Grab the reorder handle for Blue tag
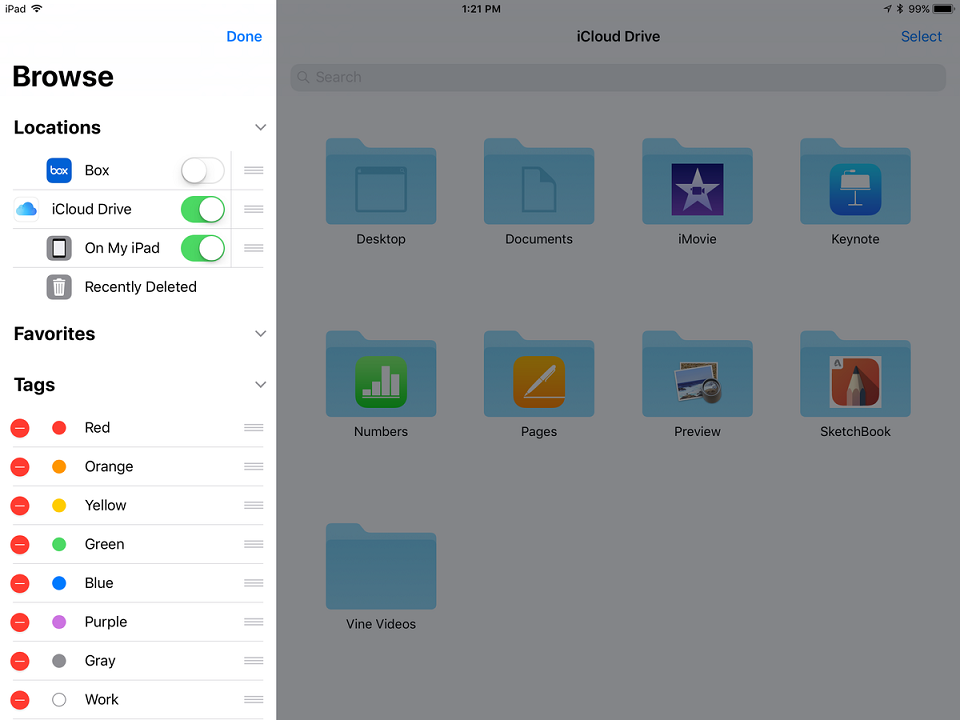960x720 pixels. click(x=253, y=583)
